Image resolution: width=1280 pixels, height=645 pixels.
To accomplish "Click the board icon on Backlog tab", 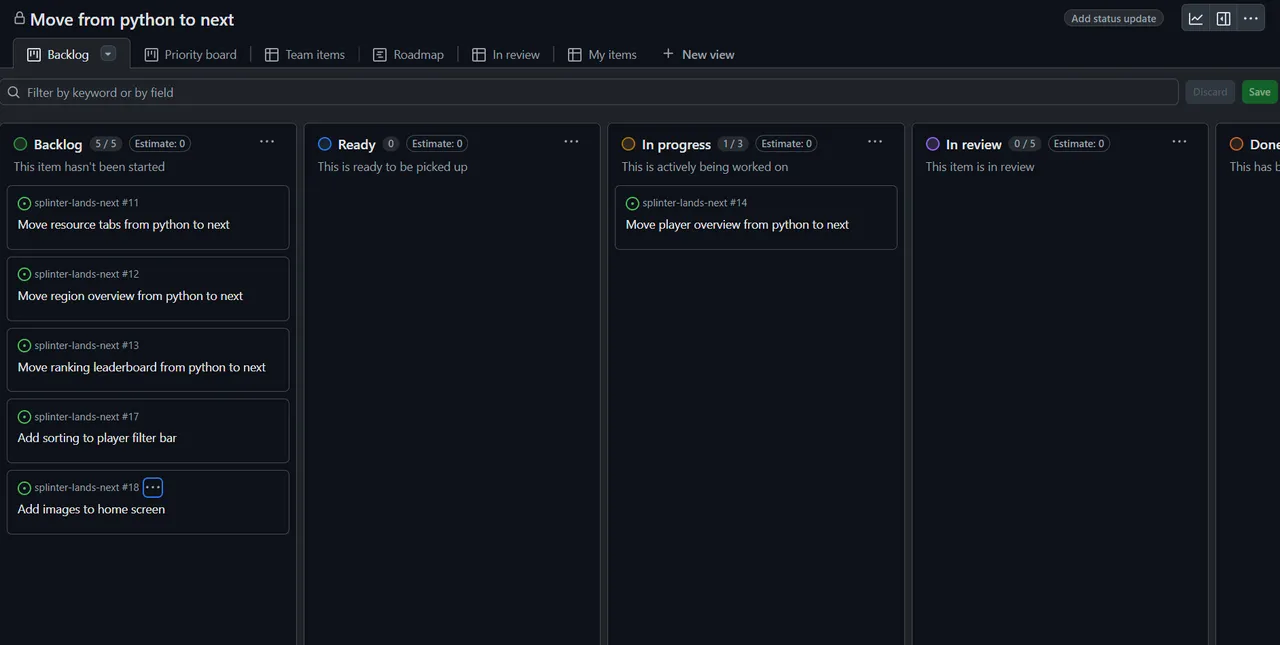I will click(x=34, y=54).
